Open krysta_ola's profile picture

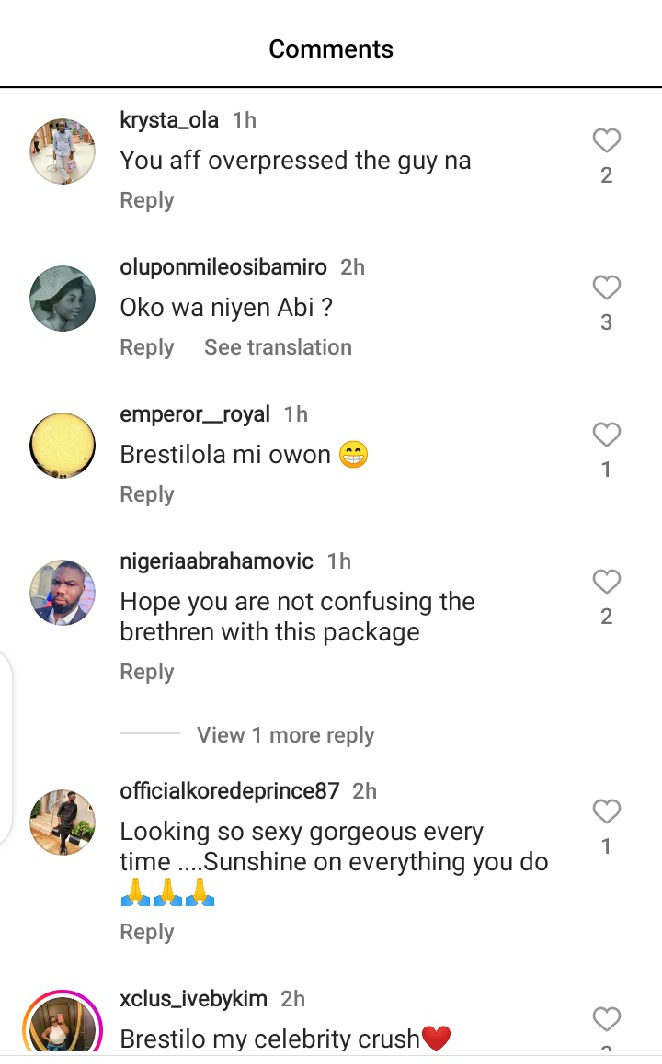[x=63, y=151]
